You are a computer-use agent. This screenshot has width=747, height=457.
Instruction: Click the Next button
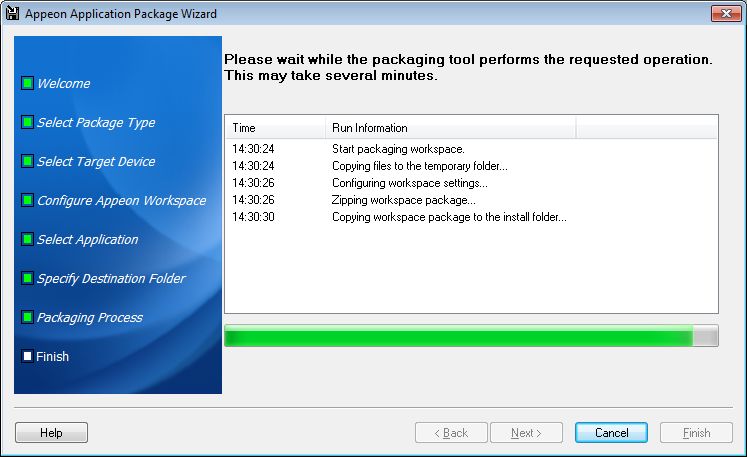[526, 433]
